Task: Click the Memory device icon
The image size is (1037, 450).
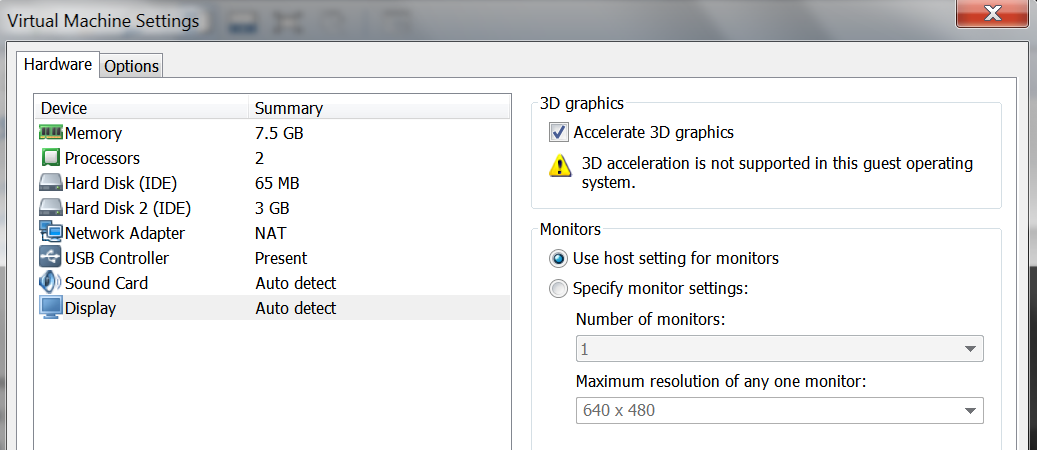Action: [x=51, y=133]
